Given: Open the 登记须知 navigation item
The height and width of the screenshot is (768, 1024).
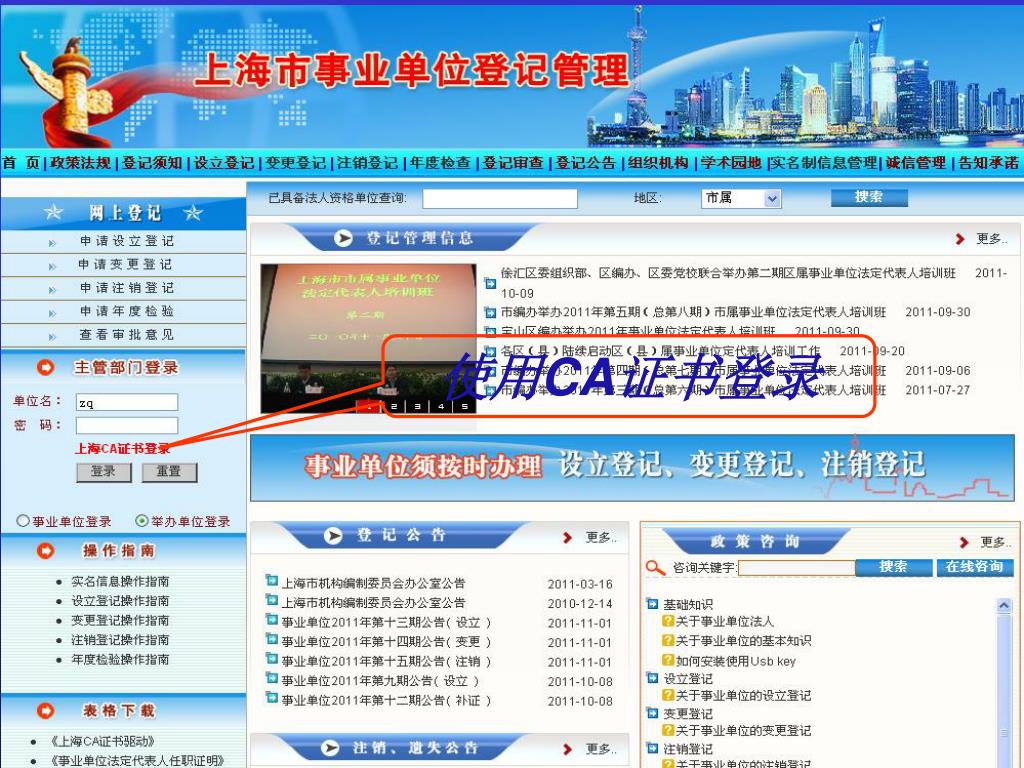Looking at the screenshot, I should click(x=152, y=163).
